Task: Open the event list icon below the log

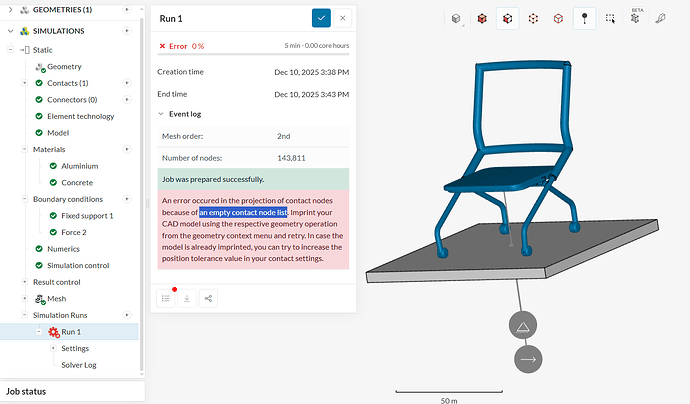Action: 165,298
